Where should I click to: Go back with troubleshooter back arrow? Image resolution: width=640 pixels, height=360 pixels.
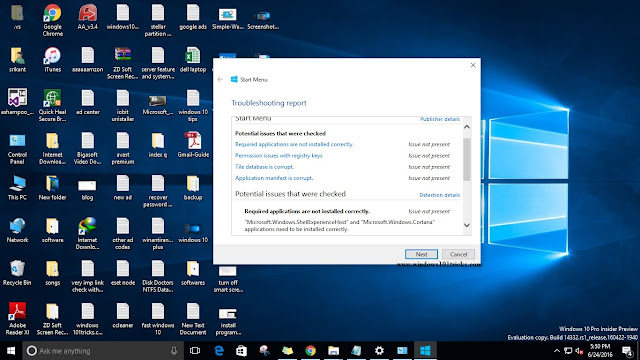tap(220, 79)
